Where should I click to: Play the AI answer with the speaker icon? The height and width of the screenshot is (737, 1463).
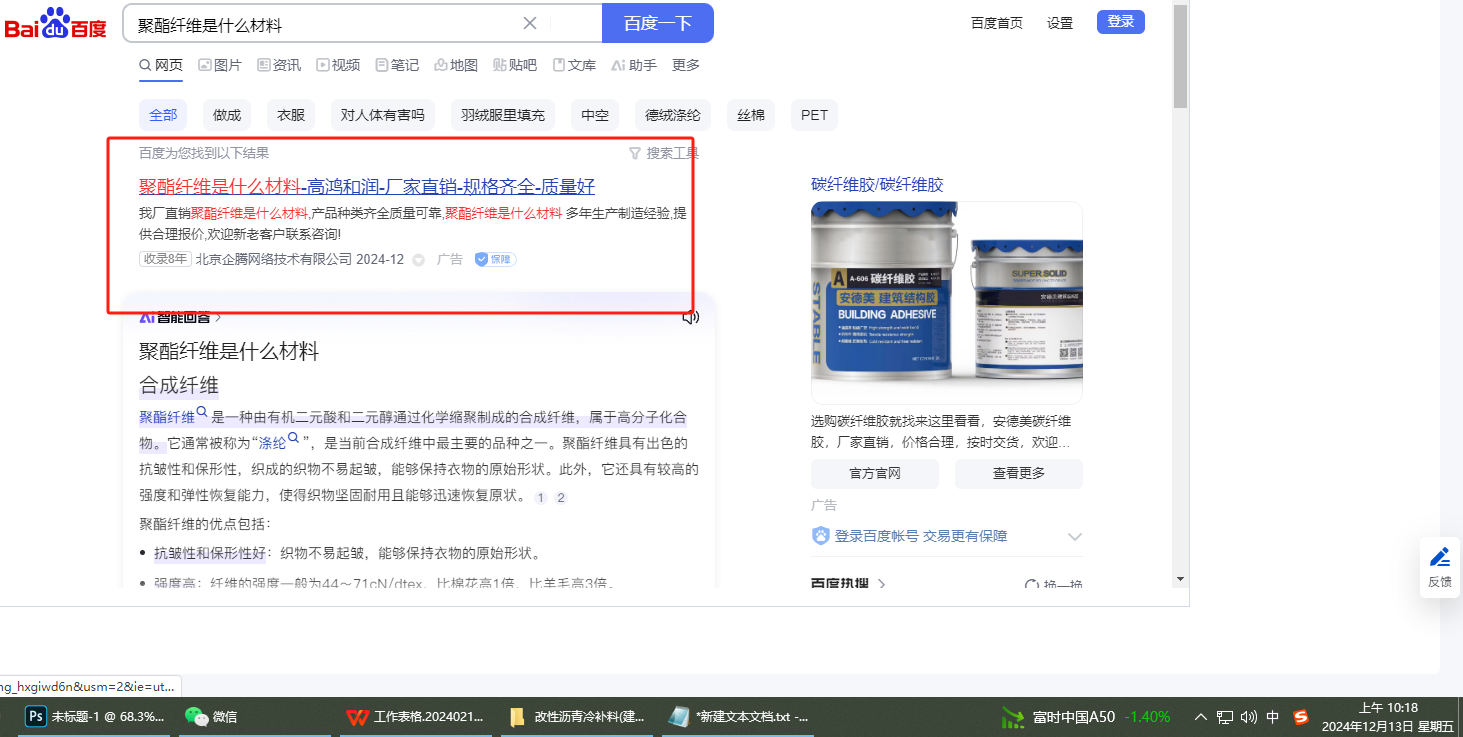(x=691, y=317)
